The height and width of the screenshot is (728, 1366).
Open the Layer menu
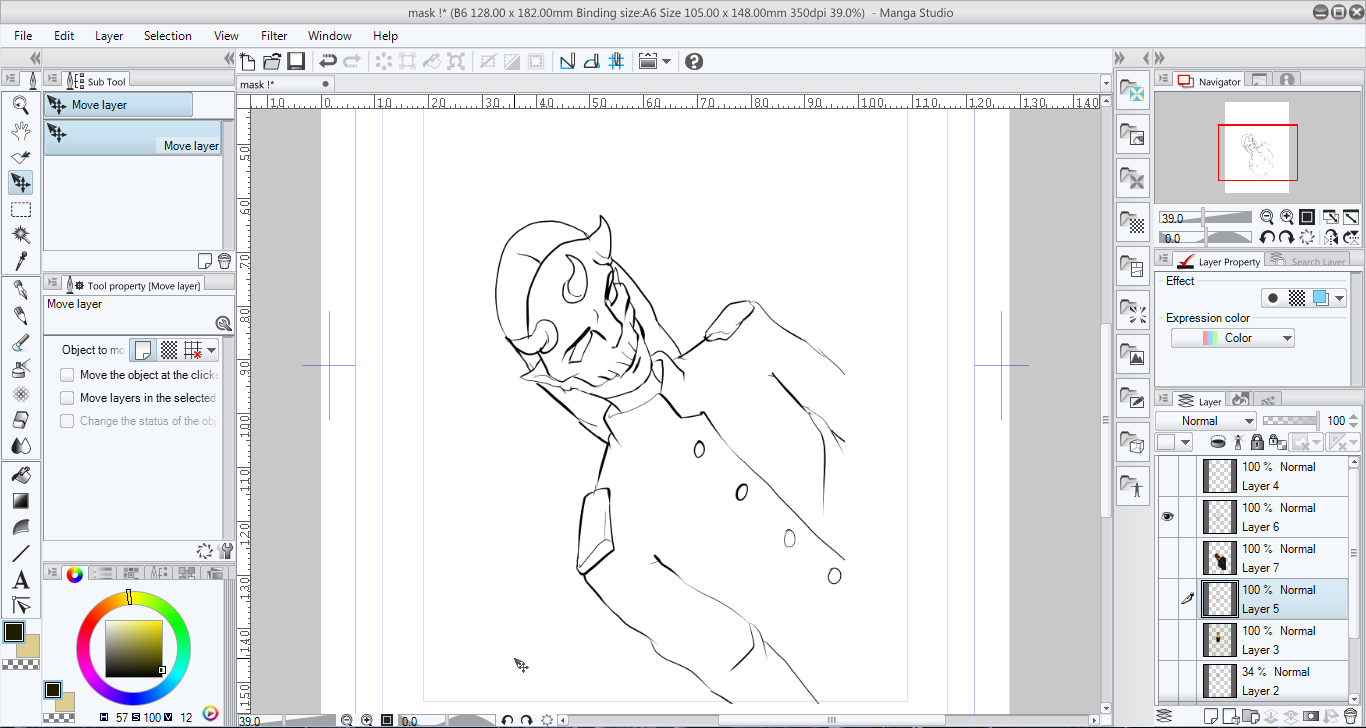(109, 36)
